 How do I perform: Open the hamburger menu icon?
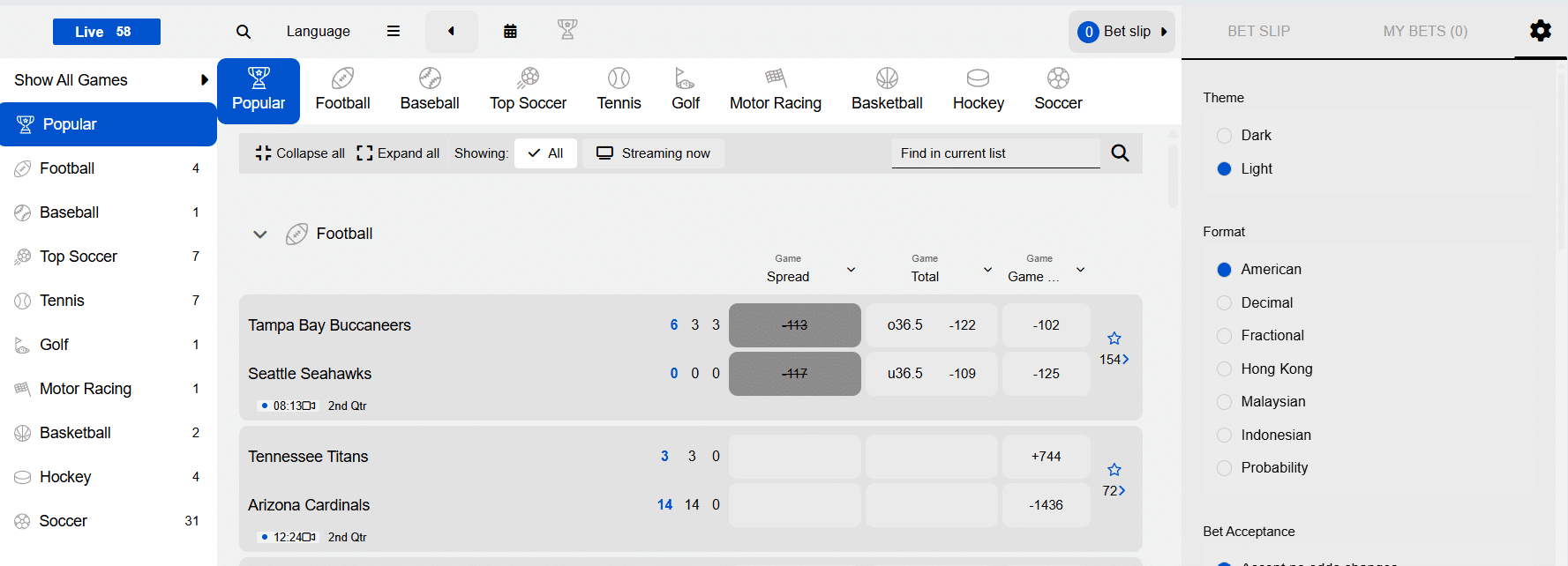click(394, 32)
